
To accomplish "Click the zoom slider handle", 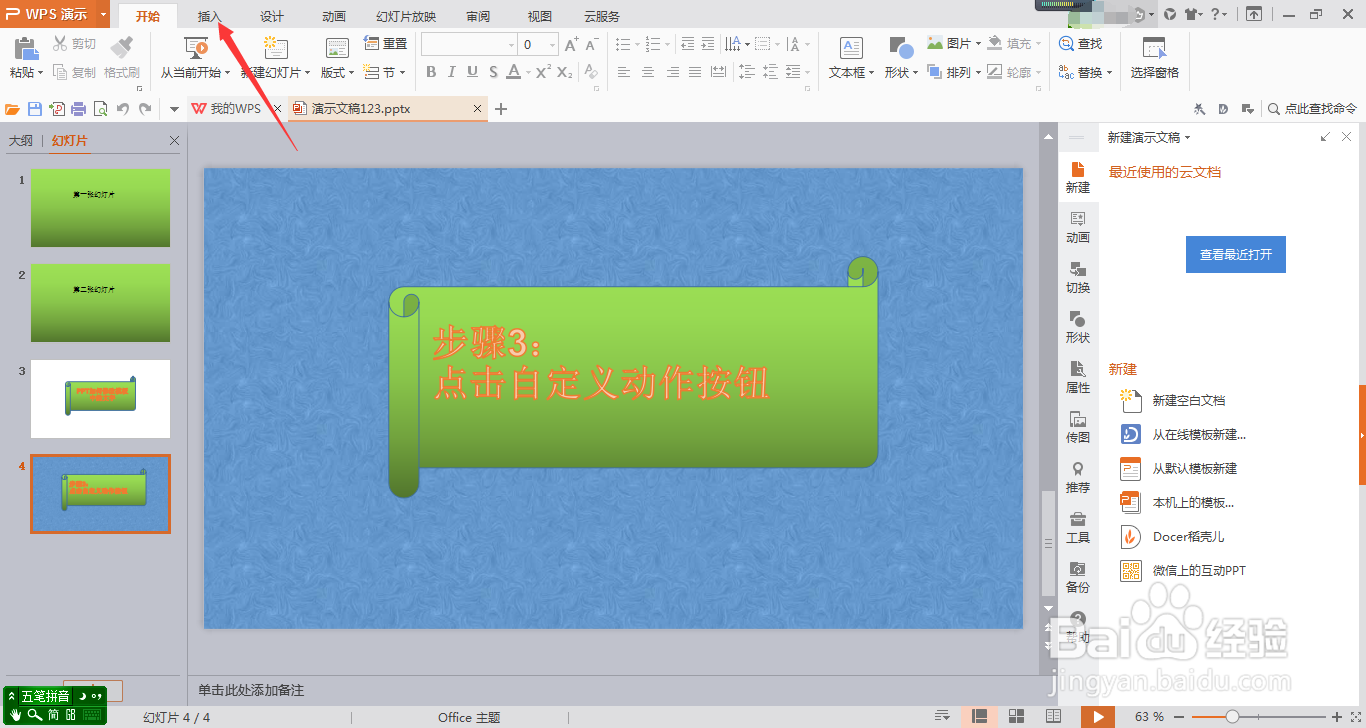I will 1232,716.
